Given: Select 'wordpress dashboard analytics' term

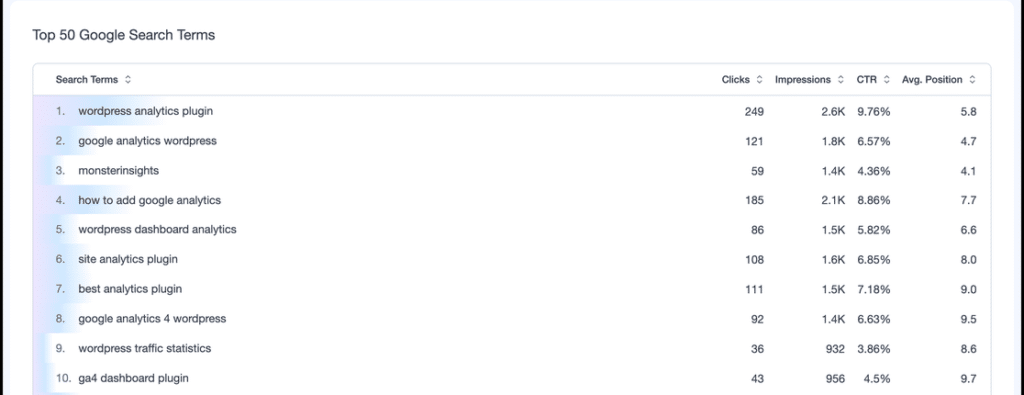Looking at the screenshot, I should pyautogui.click(x=157, y=230).
